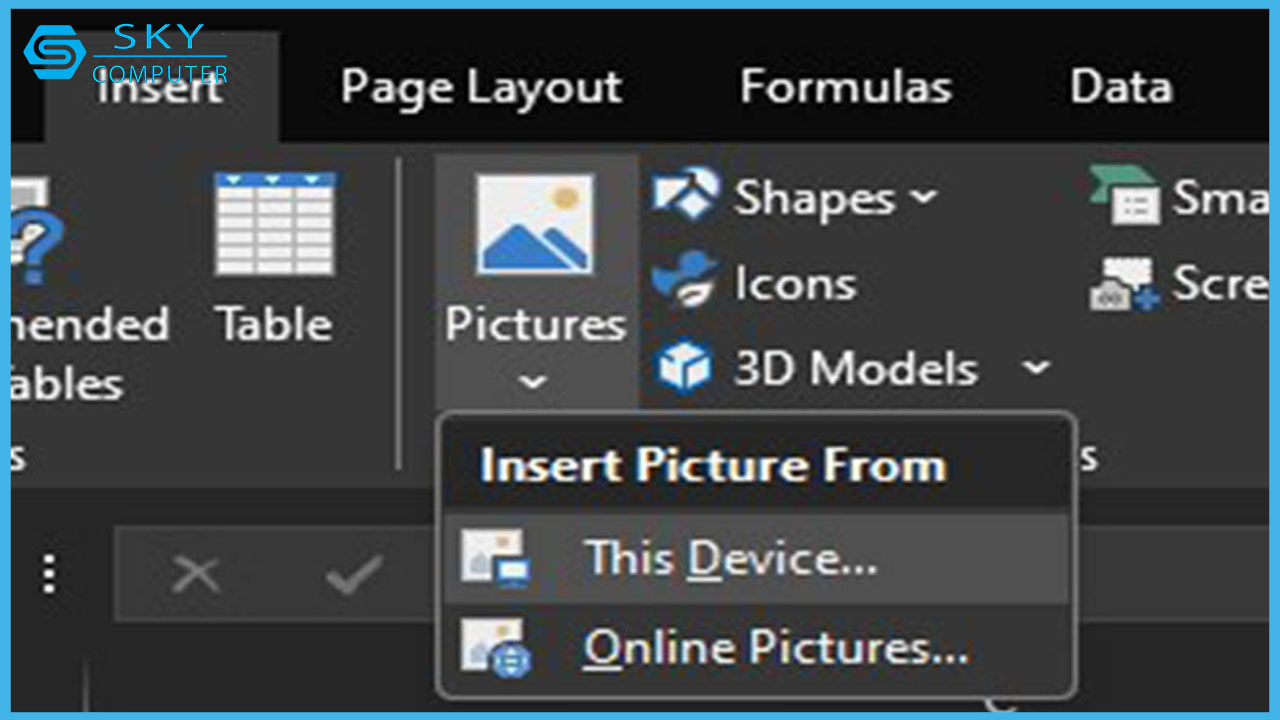Cancel the entry with the X button
Screen dimensions: 1280x720
pyautogui.click(x=195, y=575)
